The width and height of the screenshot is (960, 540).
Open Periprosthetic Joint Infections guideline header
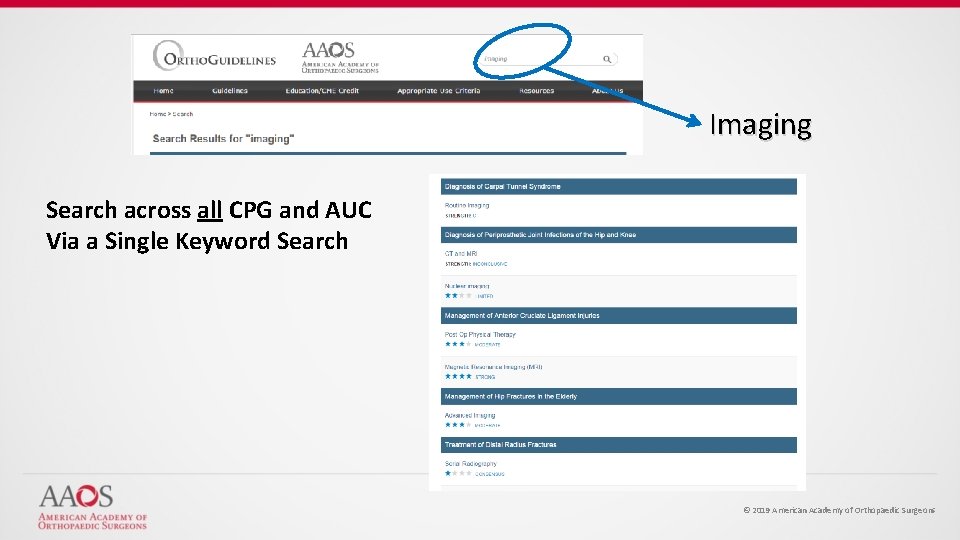[618, 235]
